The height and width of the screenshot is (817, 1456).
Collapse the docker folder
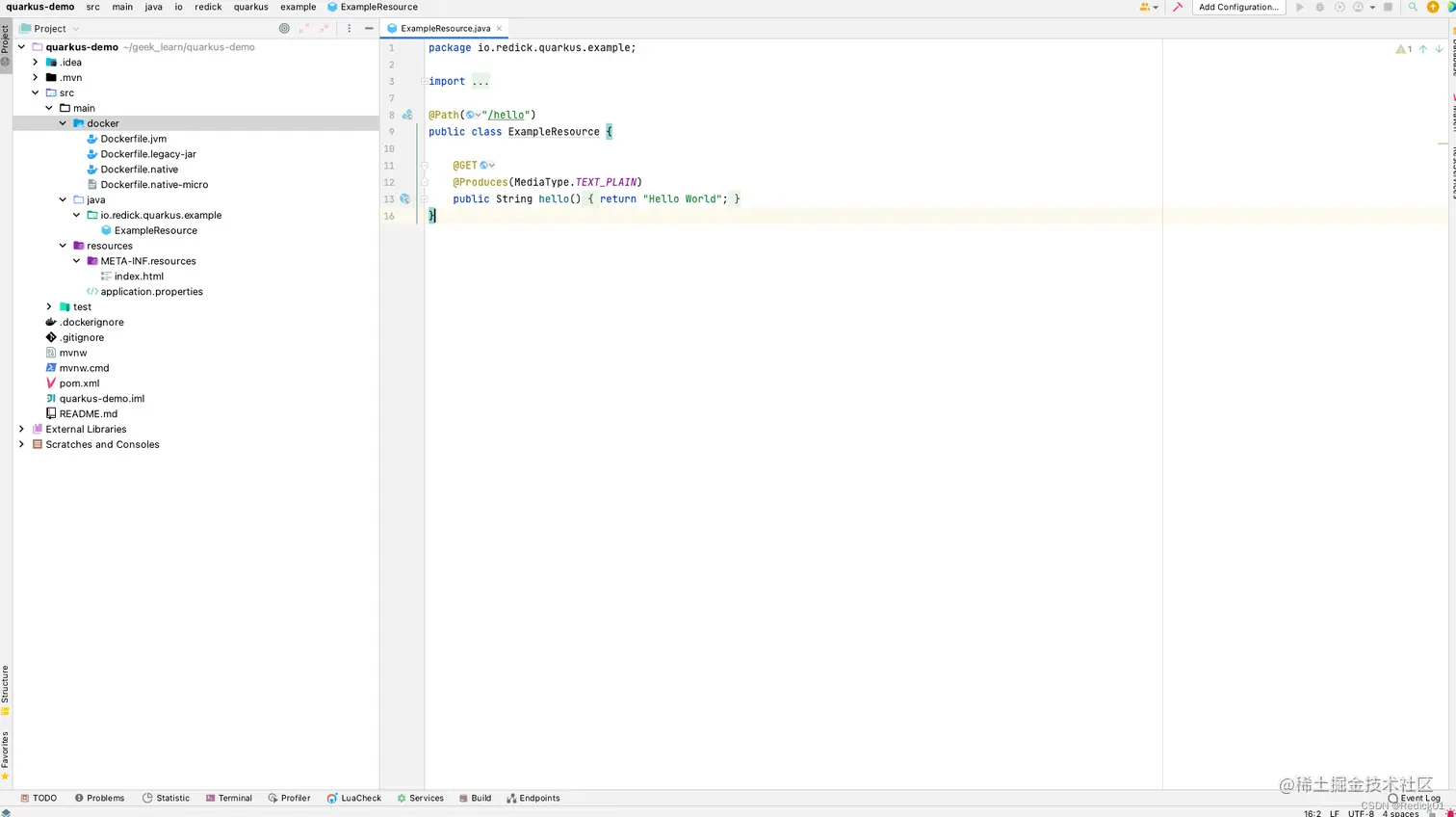click(x=64, y=123)
